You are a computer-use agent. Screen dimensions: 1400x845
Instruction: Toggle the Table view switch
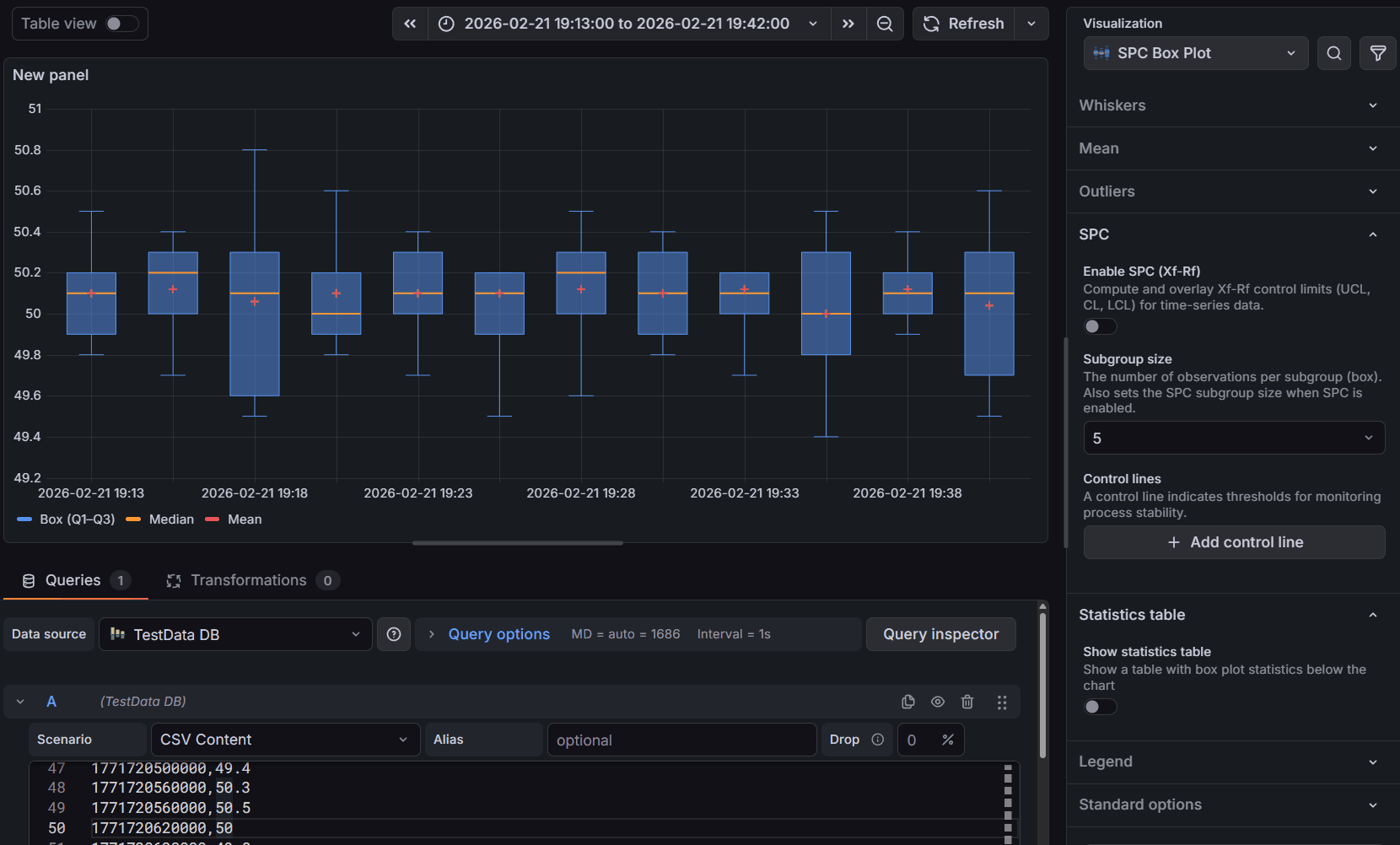[121, 24]
